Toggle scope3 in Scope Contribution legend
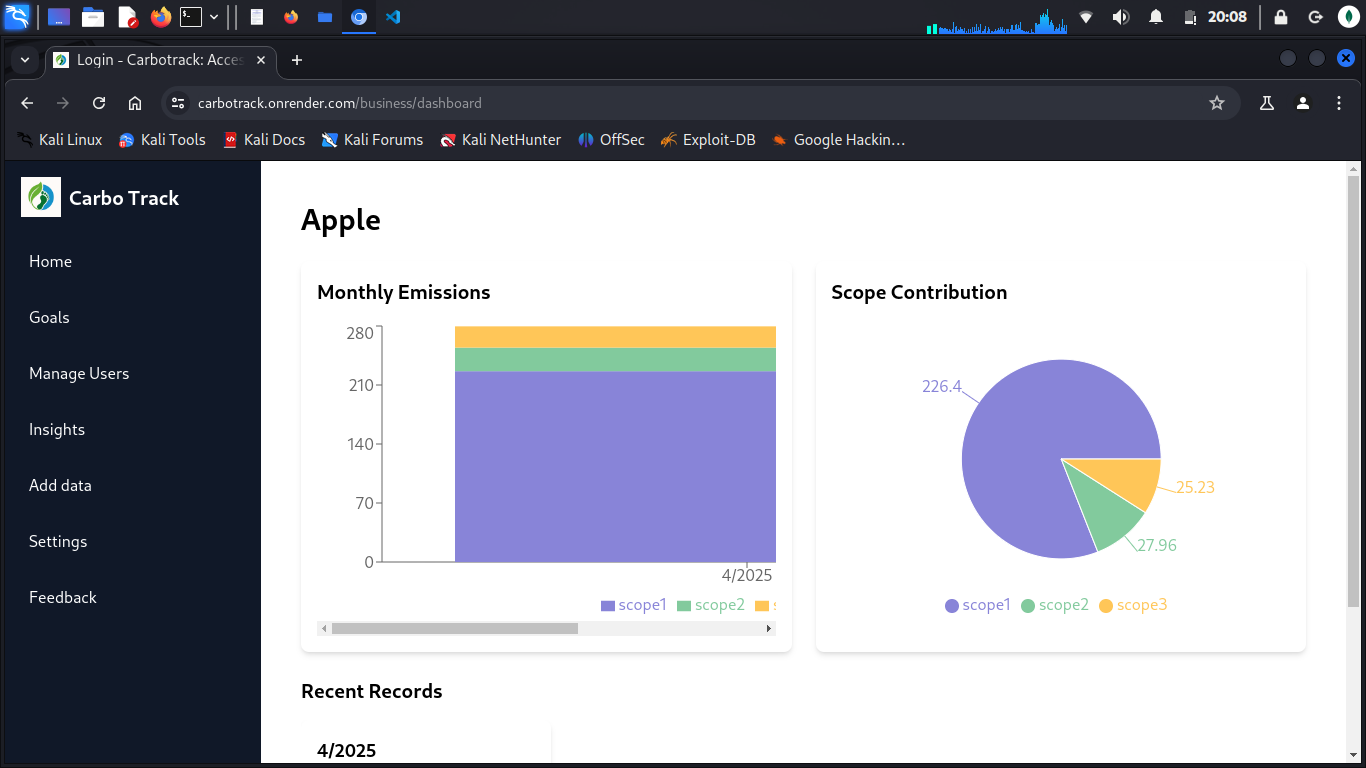1366x768 pixels. tap(1133, 605)
